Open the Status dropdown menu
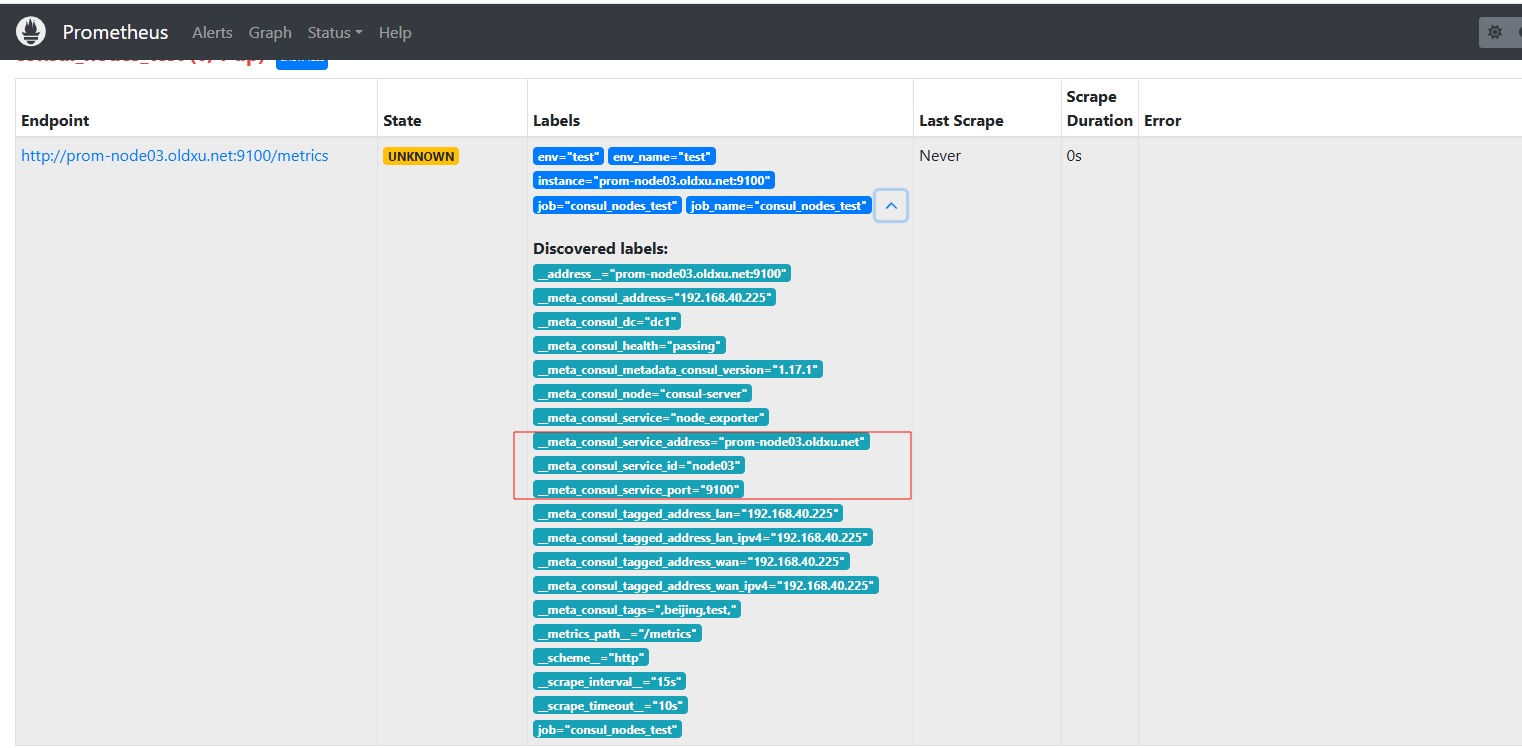Screen dimensions: 1522x748 335,32
